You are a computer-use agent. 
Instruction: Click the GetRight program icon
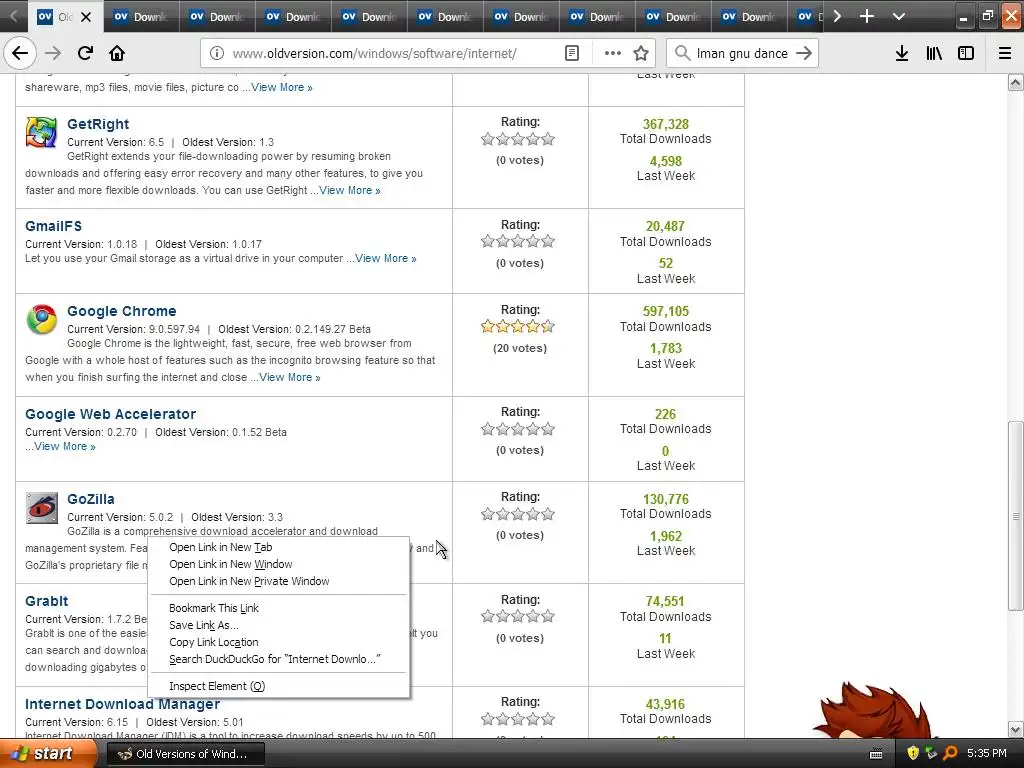coord(41,132)
